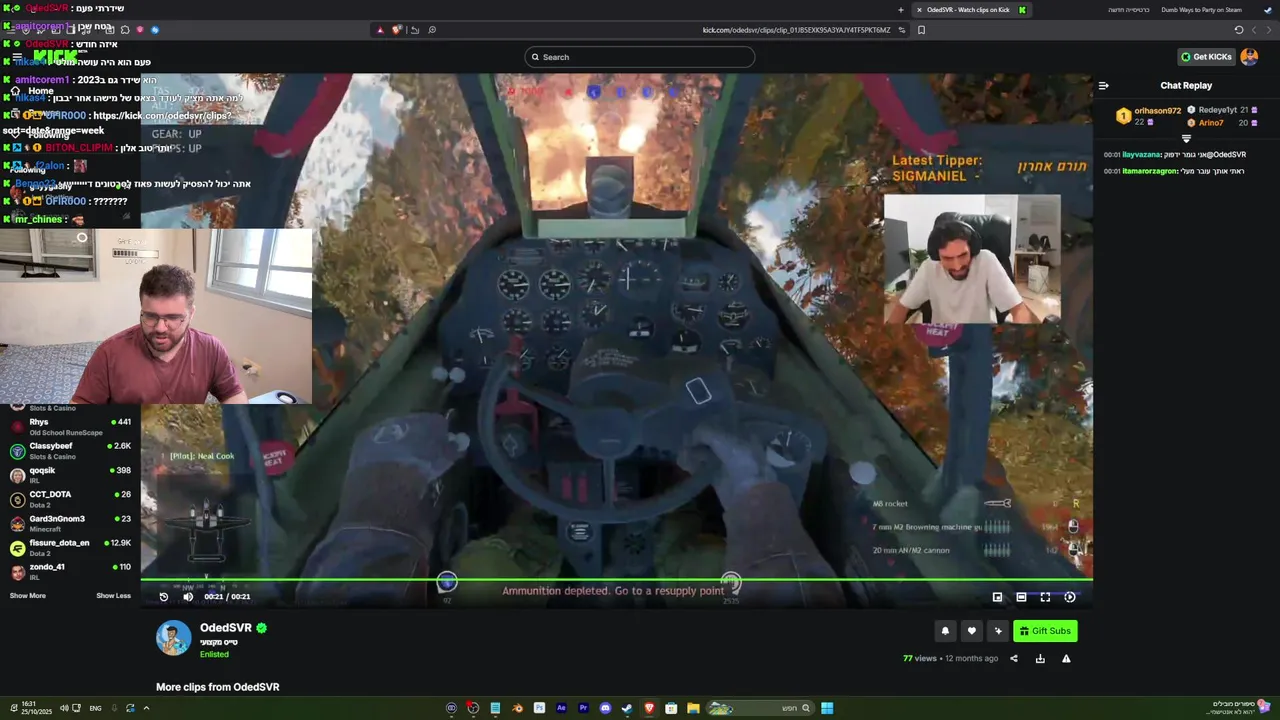Open the user profile avatar menu
1280x720 pixels.
(1249, 57)
